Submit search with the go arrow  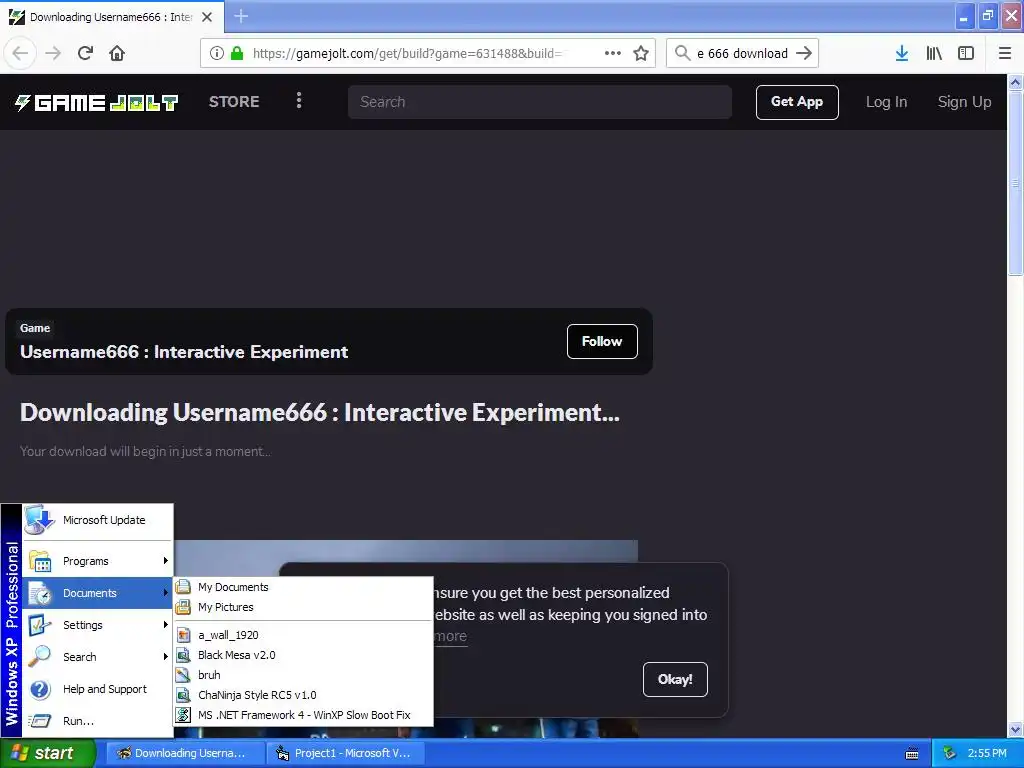(804, 53)
